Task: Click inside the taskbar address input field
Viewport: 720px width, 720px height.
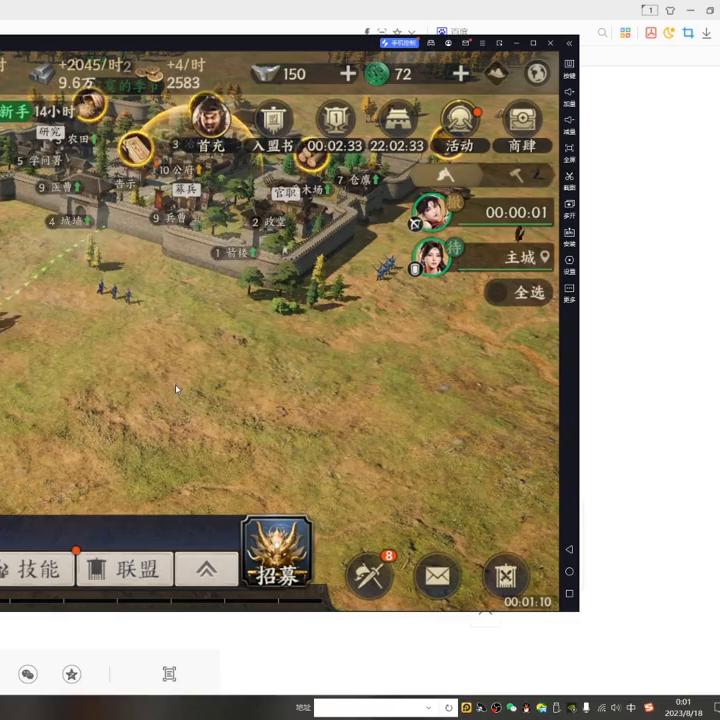Action: coord(370,708)
